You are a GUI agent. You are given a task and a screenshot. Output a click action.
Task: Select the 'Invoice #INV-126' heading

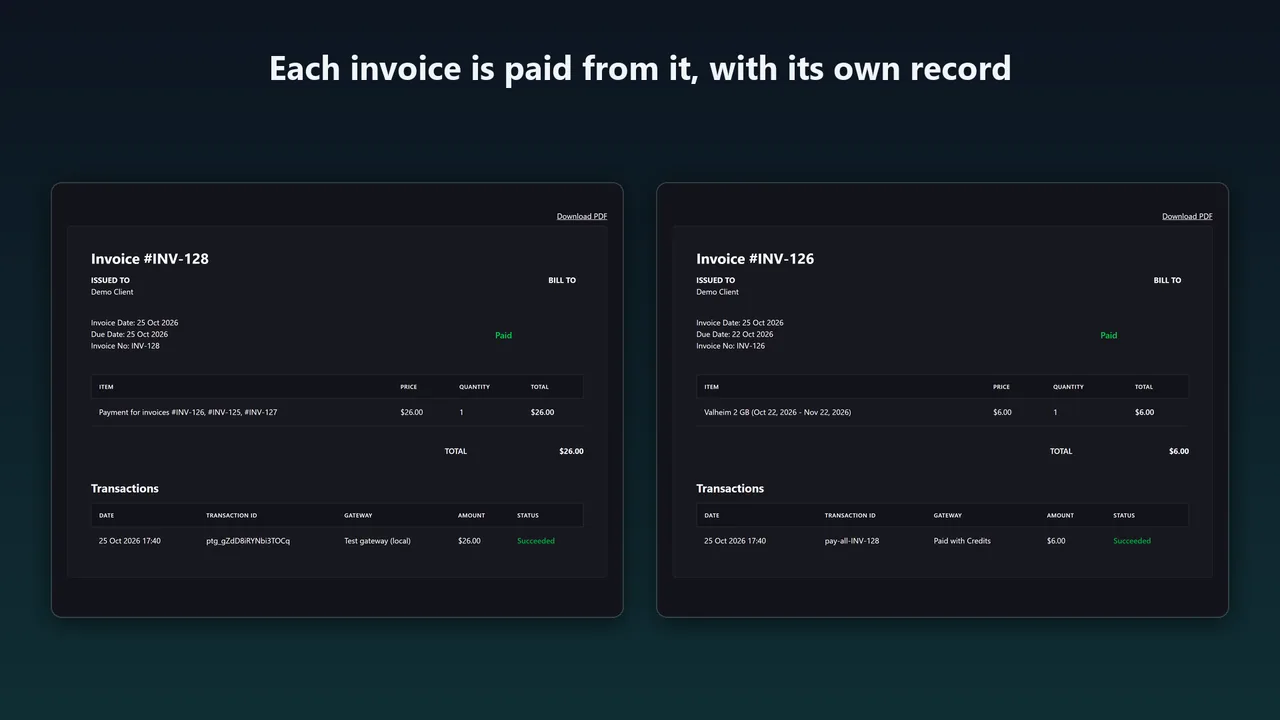[755, 259]
